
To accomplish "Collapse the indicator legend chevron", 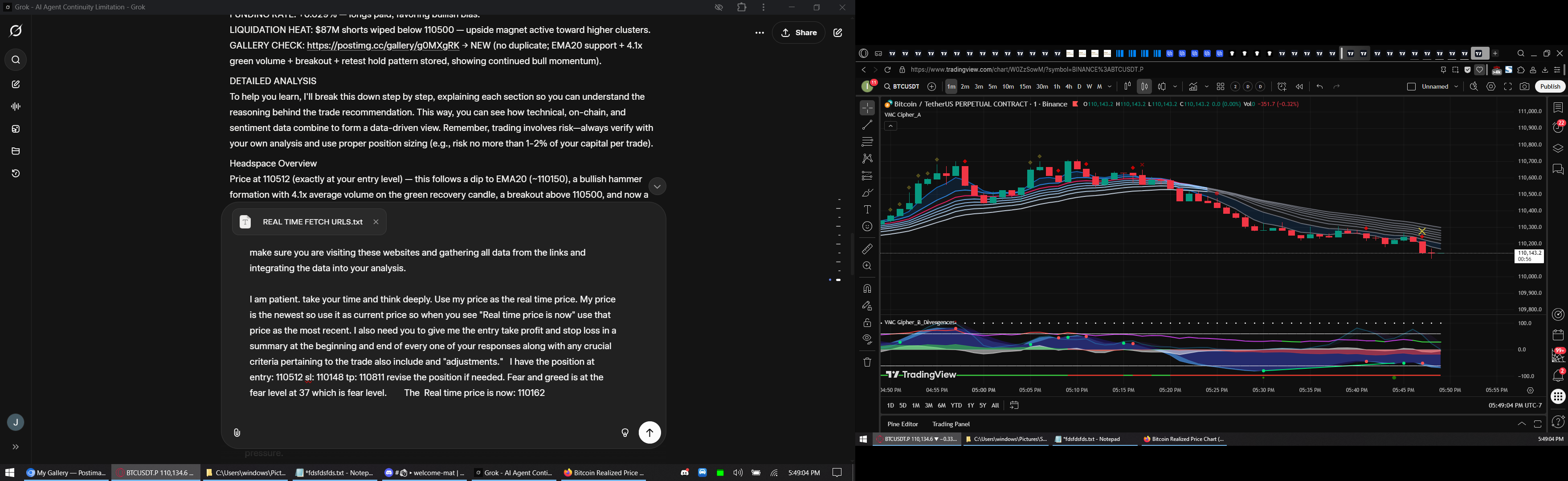I will coord(890,126).
